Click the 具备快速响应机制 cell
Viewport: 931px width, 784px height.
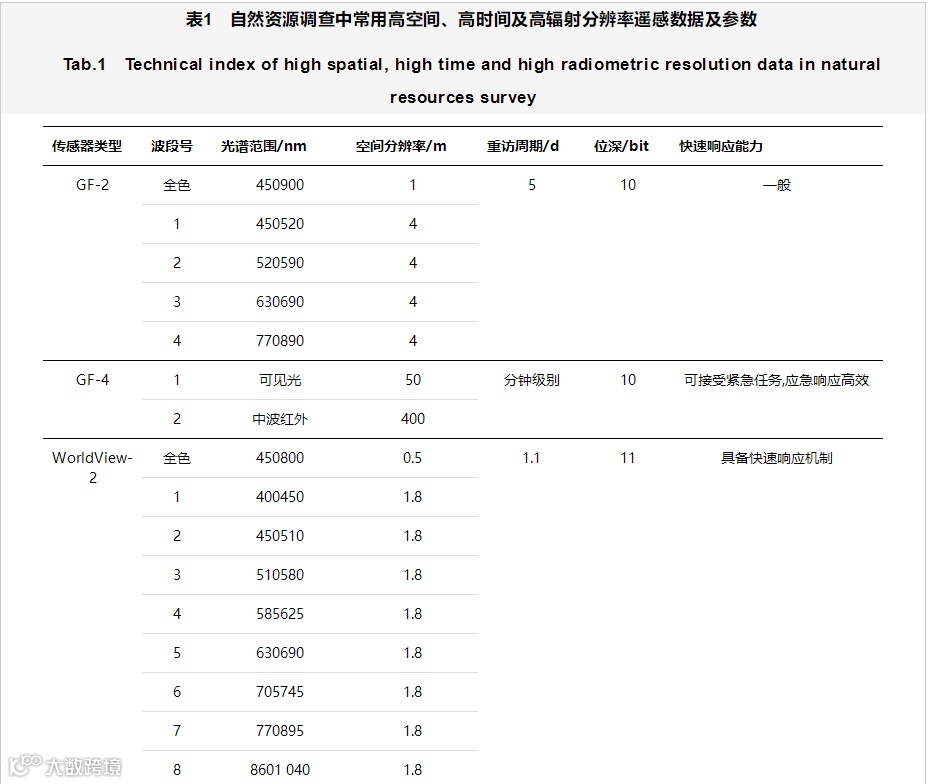point(777,458)
